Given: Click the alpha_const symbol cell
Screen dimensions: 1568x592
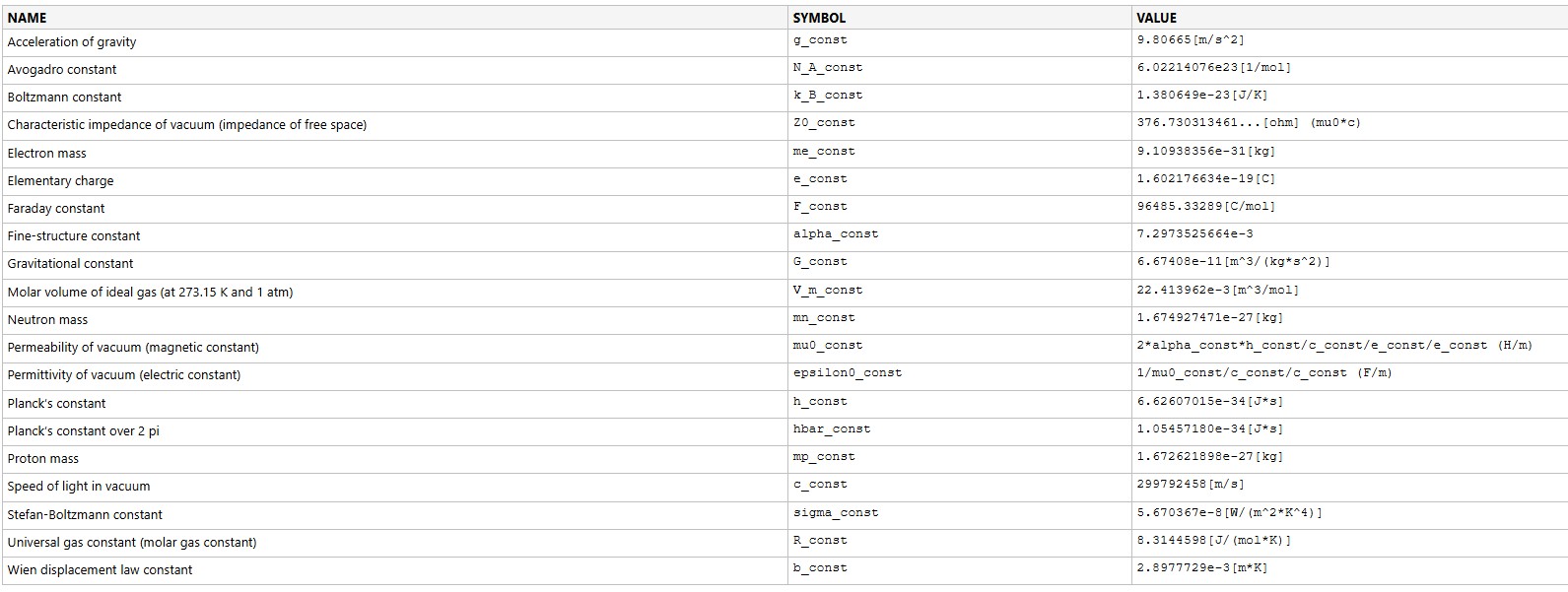Looking at the screenshot, I should (835, 234).
